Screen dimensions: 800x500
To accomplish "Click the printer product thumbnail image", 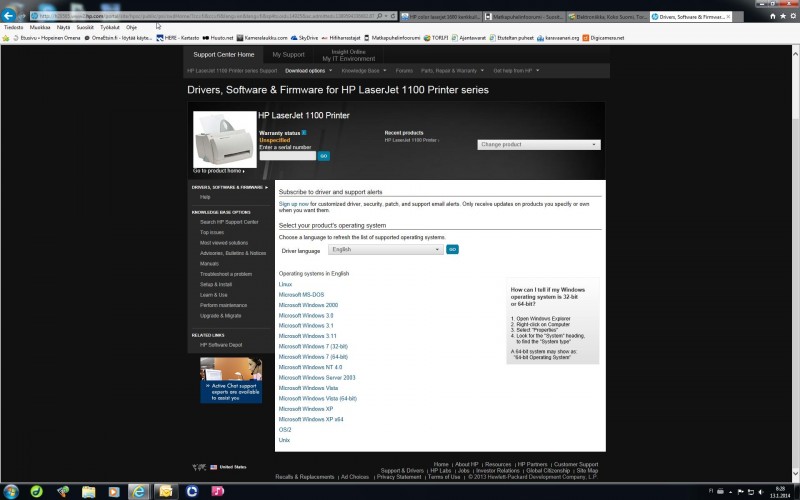I will coord(224,139).
